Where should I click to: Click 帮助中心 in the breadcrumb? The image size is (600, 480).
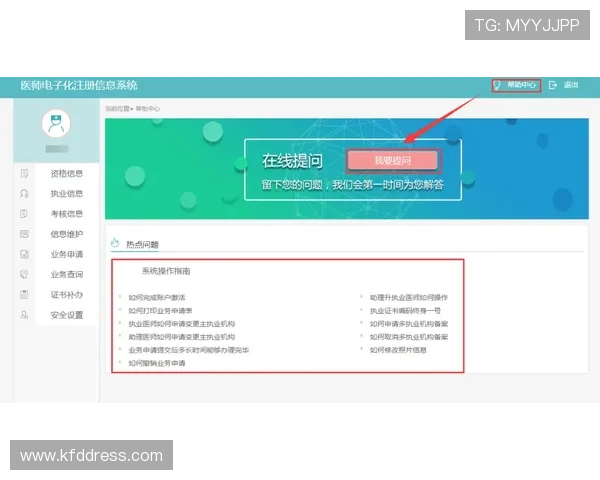coord(148,109)
